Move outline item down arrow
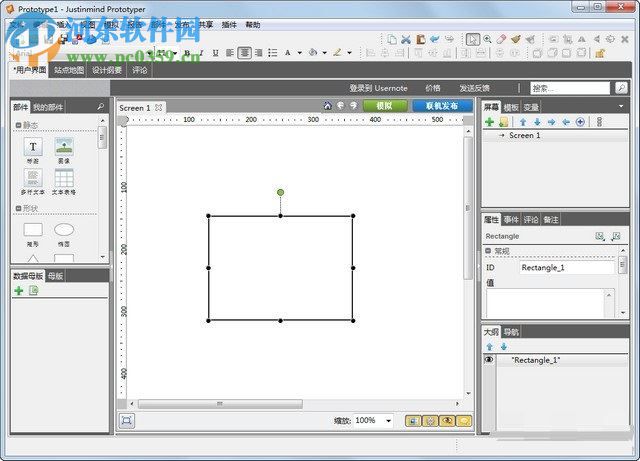Image resolution: width=640 pixels, height=461 pixels. [504, 347]
